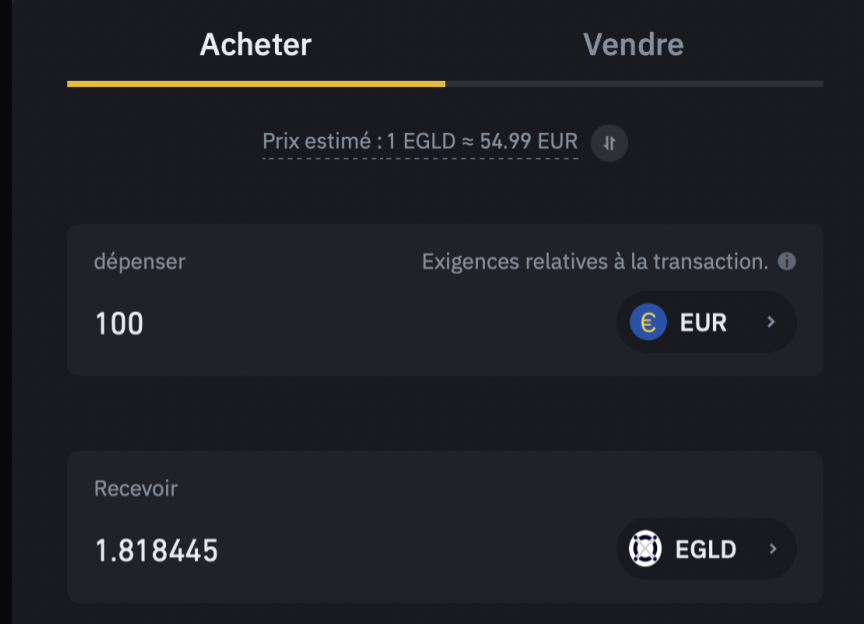The width and height of the screenshot is (864, 624).
Task: Switch to the Vendre tab
Action: pos(633,44)
